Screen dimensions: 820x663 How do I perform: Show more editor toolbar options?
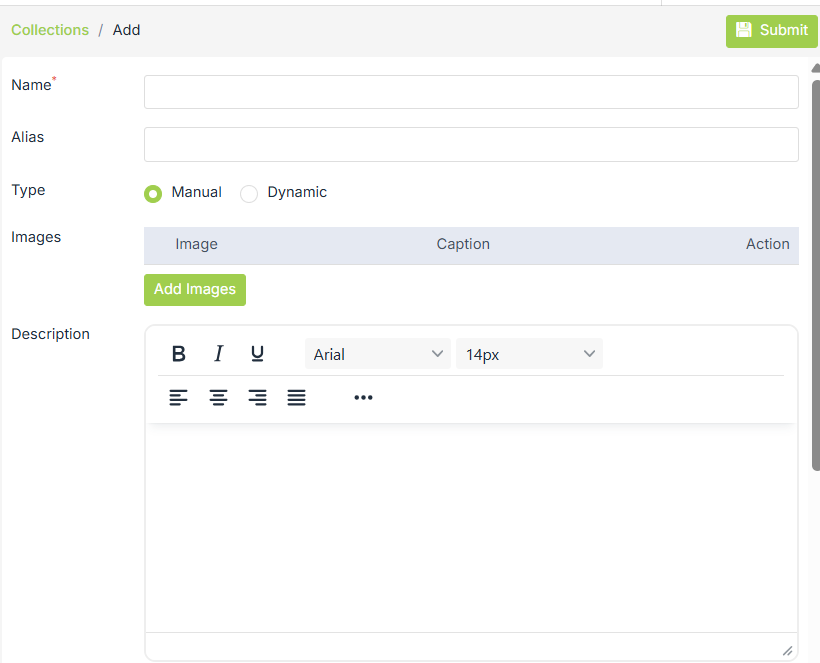363,398
